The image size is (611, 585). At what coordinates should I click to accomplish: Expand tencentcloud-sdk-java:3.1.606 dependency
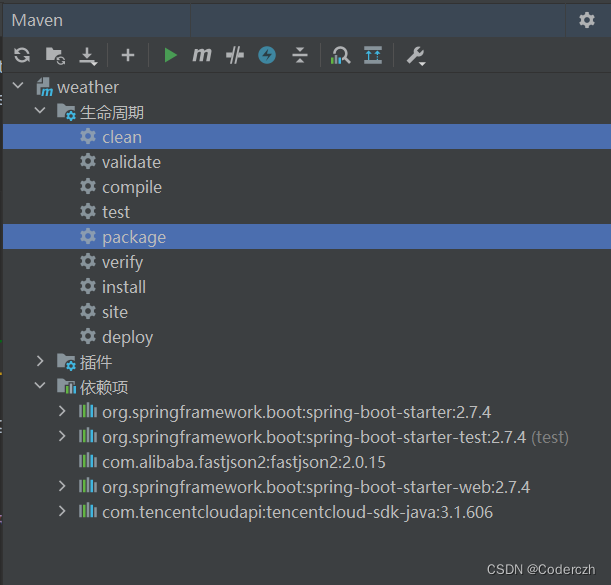point(62,511)
